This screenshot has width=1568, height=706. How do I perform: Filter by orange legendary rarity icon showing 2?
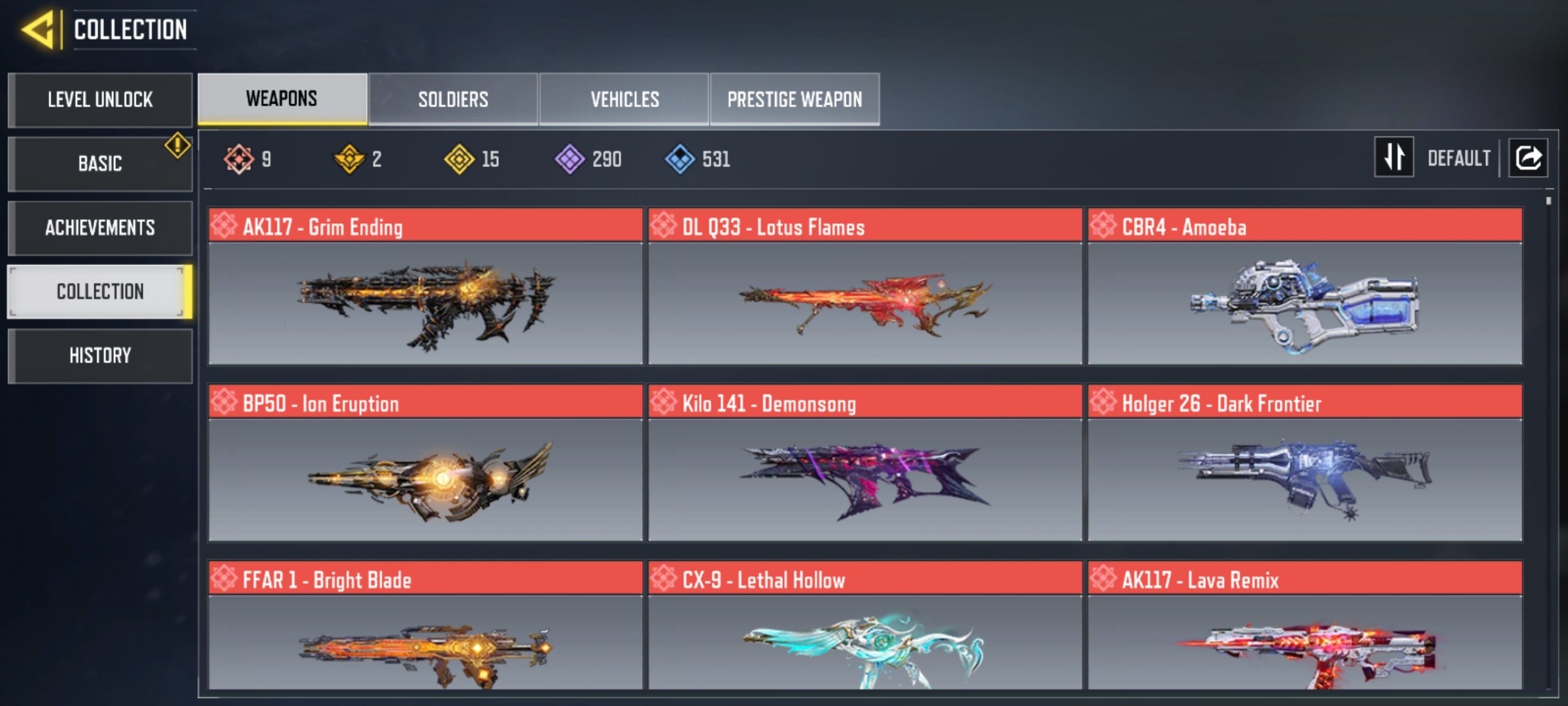[x=349, y=159]
